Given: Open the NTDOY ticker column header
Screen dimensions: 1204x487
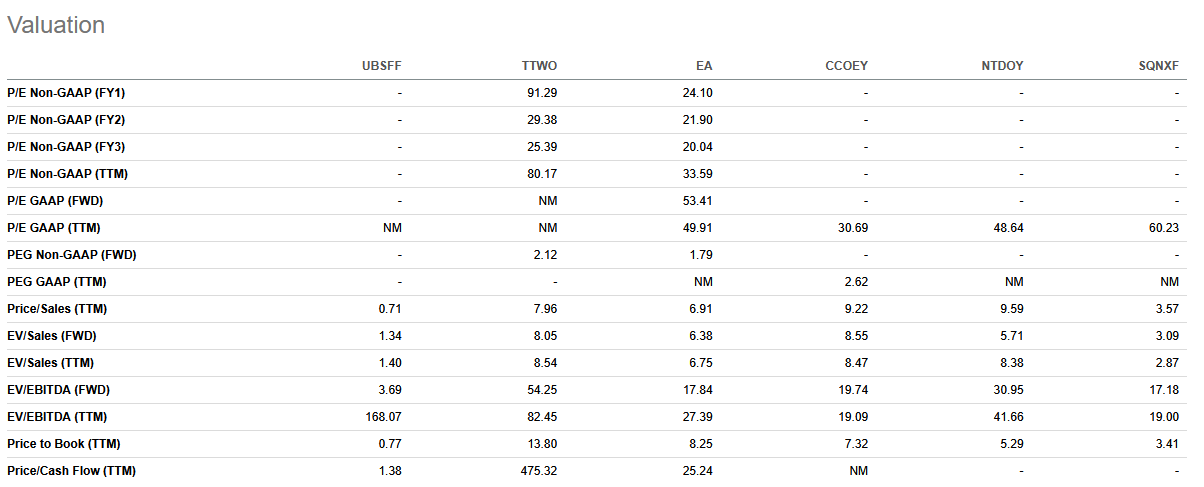Looking at the screenshot, I should (x=1001, y=66).
